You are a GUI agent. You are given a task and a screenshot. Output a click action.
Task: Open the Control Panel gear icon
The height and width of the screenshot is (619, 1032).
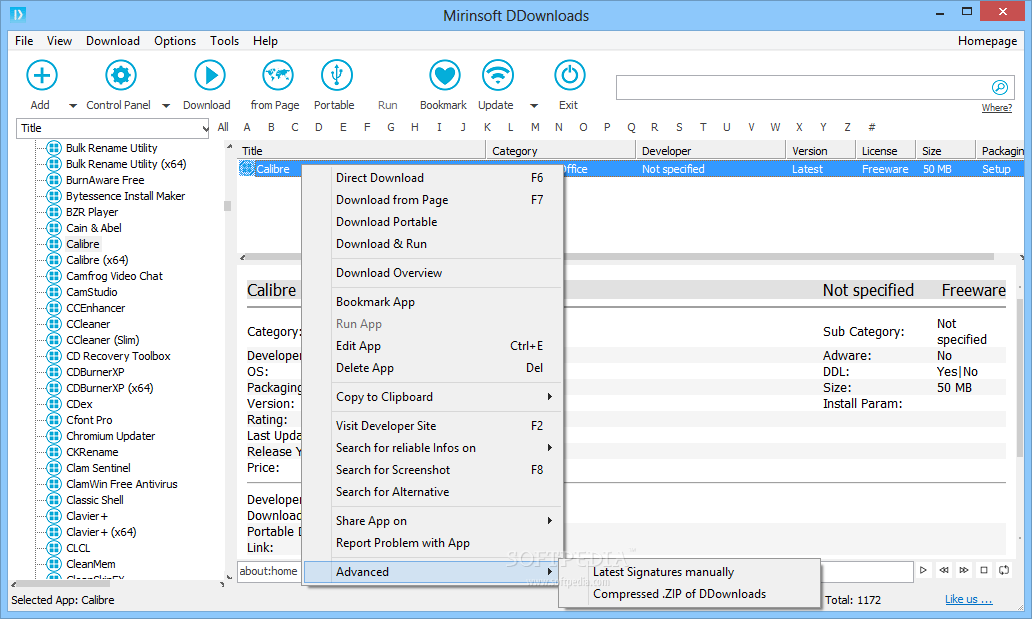[x=121, y=76]
